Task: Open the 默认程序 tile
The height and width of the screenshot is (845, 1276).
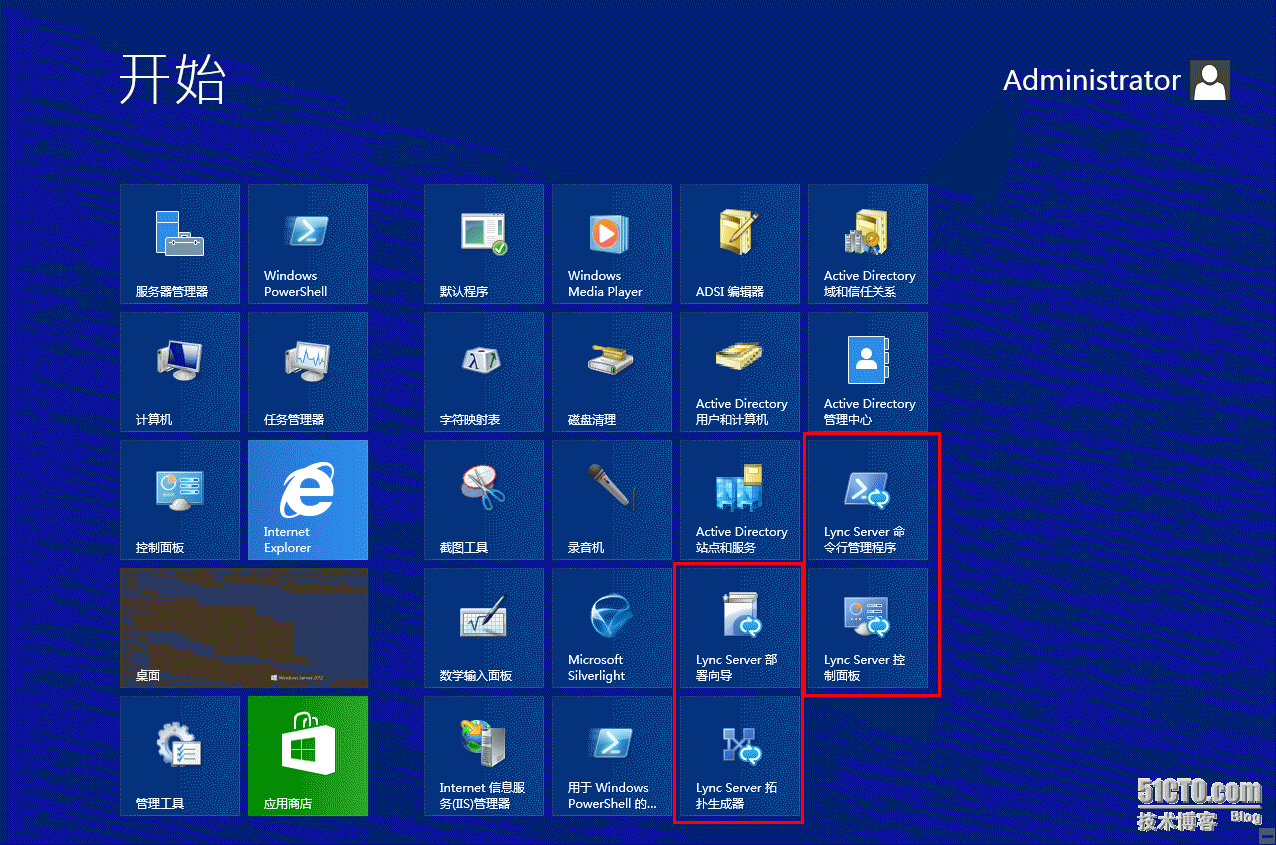Action: [x=484, y=244]
